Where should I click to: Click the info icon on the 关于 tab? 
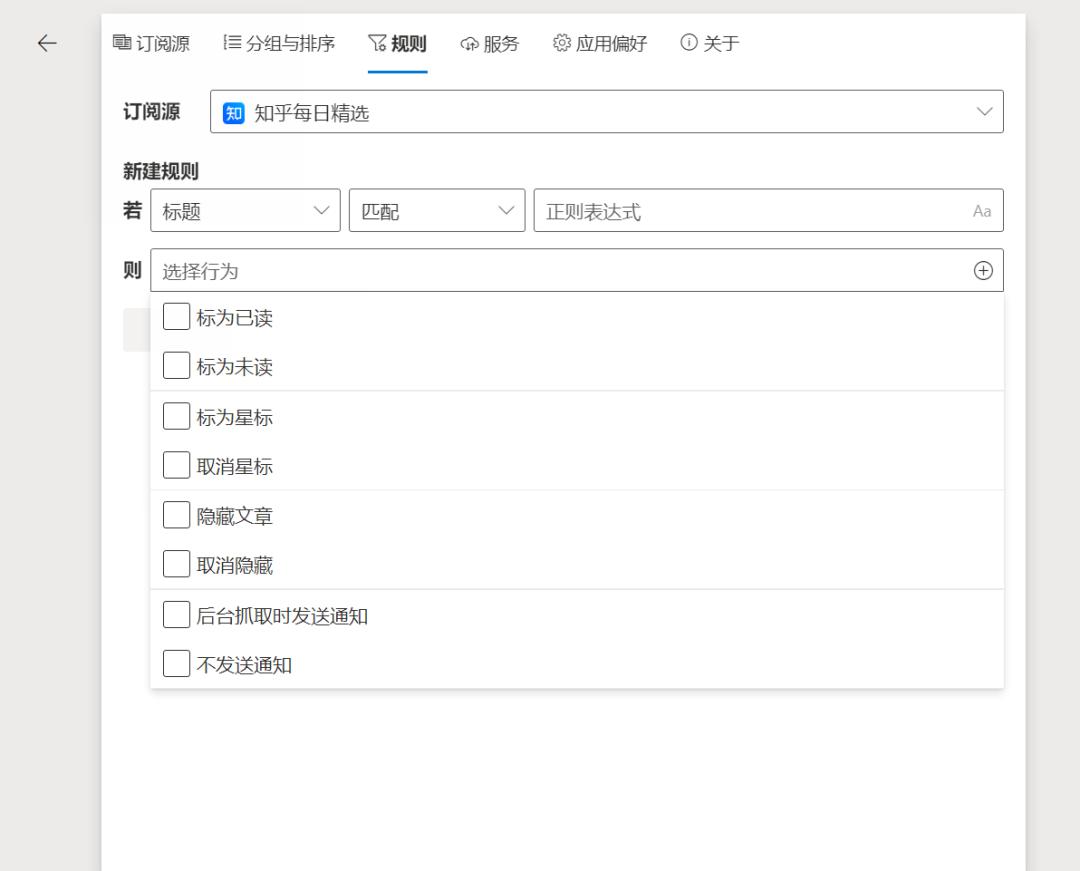point(687,43)
